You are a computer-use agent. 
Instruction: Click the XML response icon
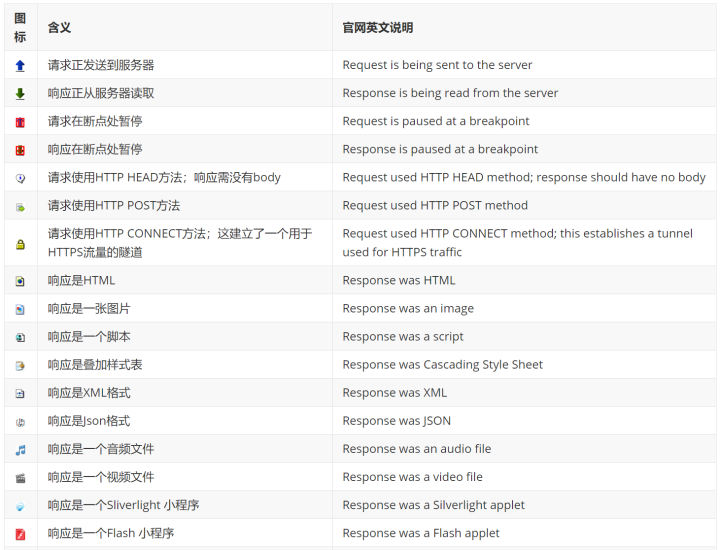(20, 393)
